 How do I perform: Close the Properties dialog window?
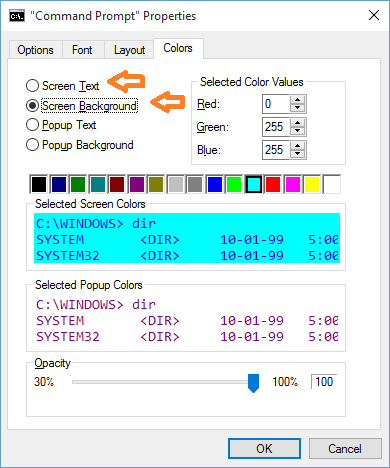pos(374,15)
